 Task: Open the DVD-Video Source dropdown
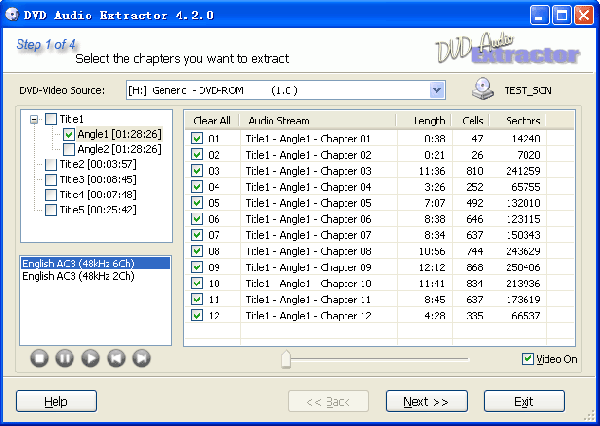tap(437, 90)
